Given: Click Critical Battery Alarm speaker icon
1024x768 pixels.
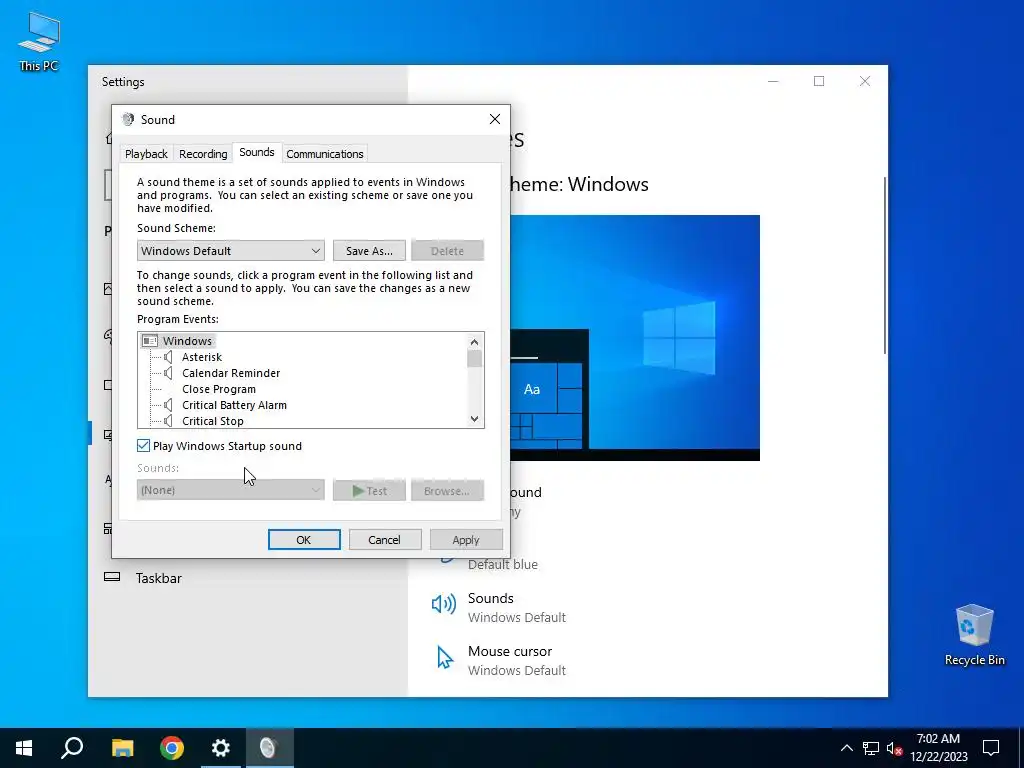Looking at the screenshot, I should (x=168, y=405).
